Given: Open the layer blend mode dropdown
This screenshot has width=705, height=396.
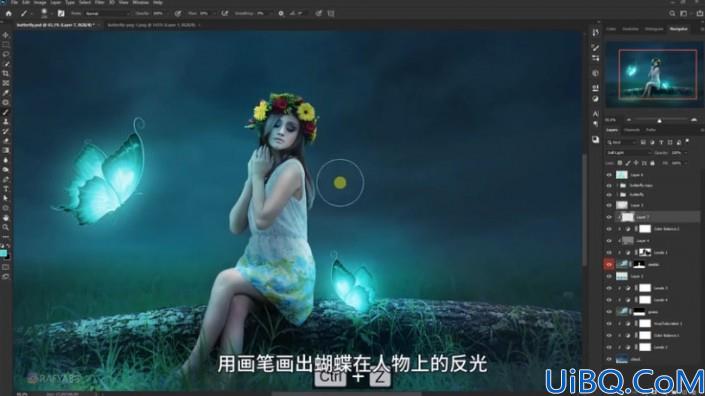Looking at the screenshot, I should (628, 153).
